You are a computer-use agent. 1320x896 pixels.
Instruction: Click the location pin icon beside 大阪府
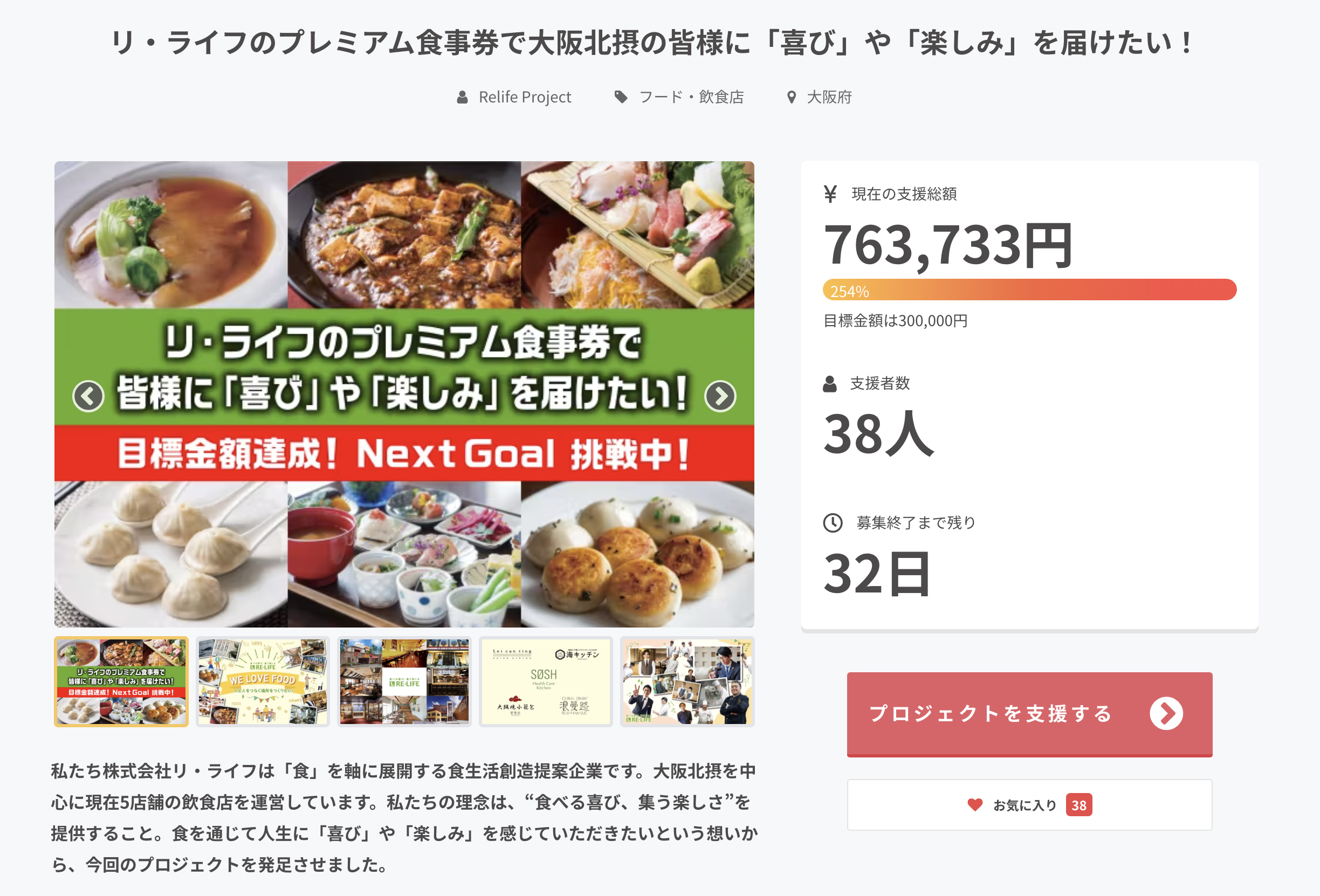(x=791, y=97)
